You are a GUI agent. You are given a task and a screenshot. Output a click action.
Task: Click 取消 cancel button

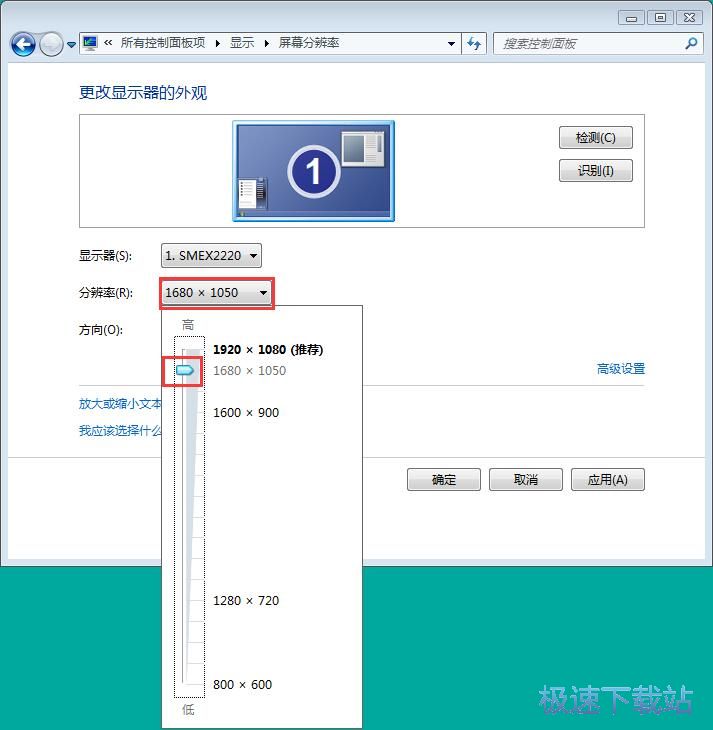(526, 480)
